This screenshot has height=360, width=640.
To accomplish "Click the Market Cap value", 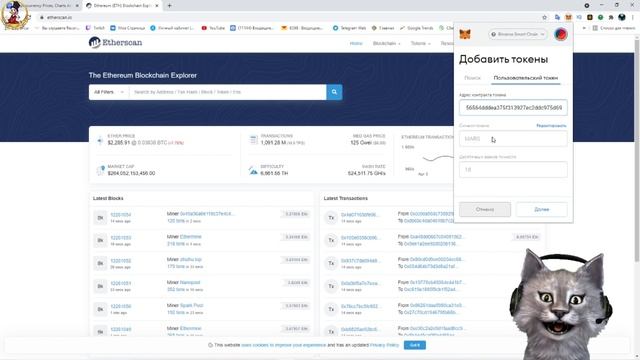I will 131,173.
